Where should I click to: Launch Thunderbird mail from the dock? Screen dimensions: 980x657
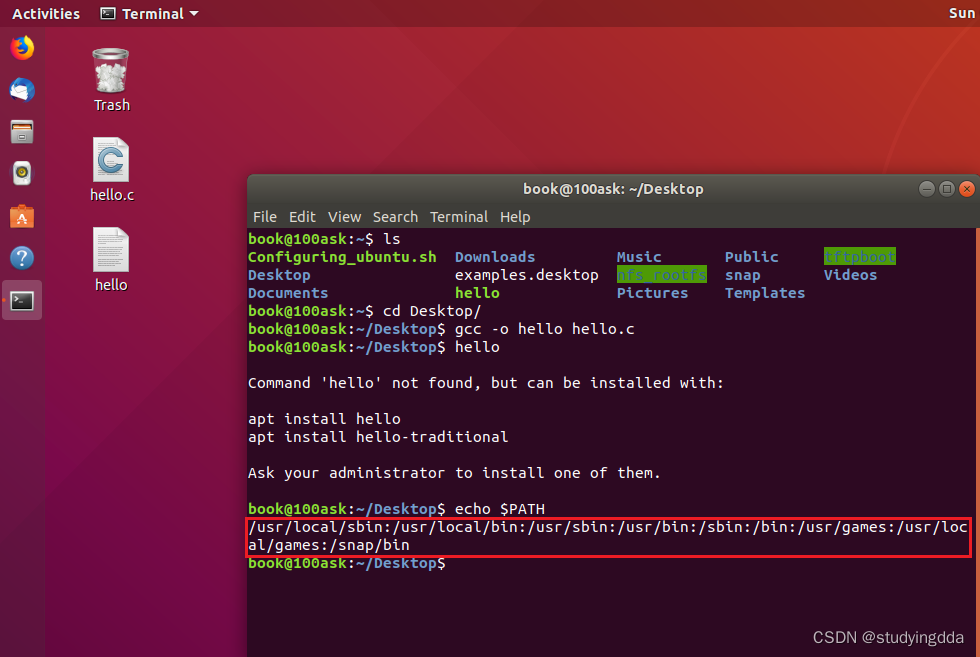[x=22, y=90]
